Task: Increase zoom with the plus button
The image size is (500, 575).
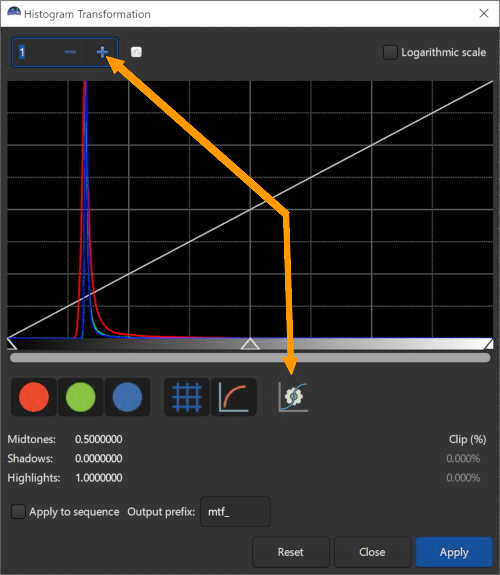Action: (x=102, y=52)
